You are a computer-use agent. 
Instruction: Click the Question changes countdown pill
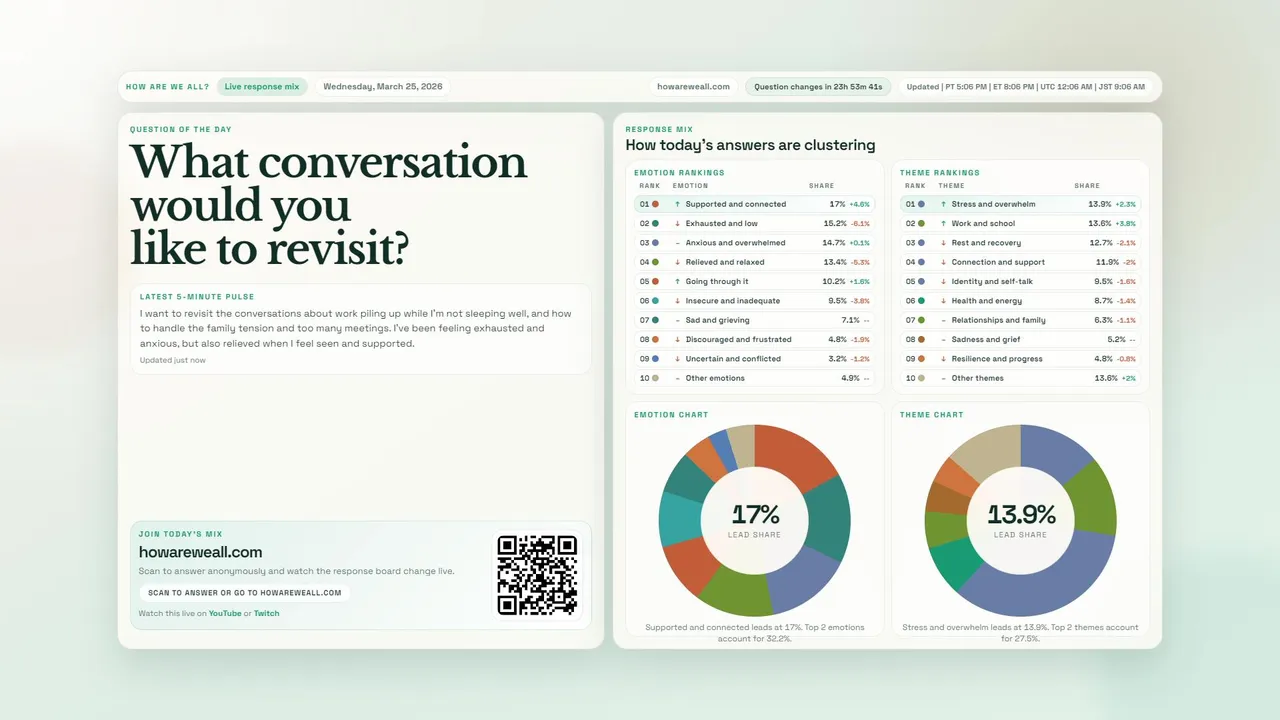pos(818,87)
